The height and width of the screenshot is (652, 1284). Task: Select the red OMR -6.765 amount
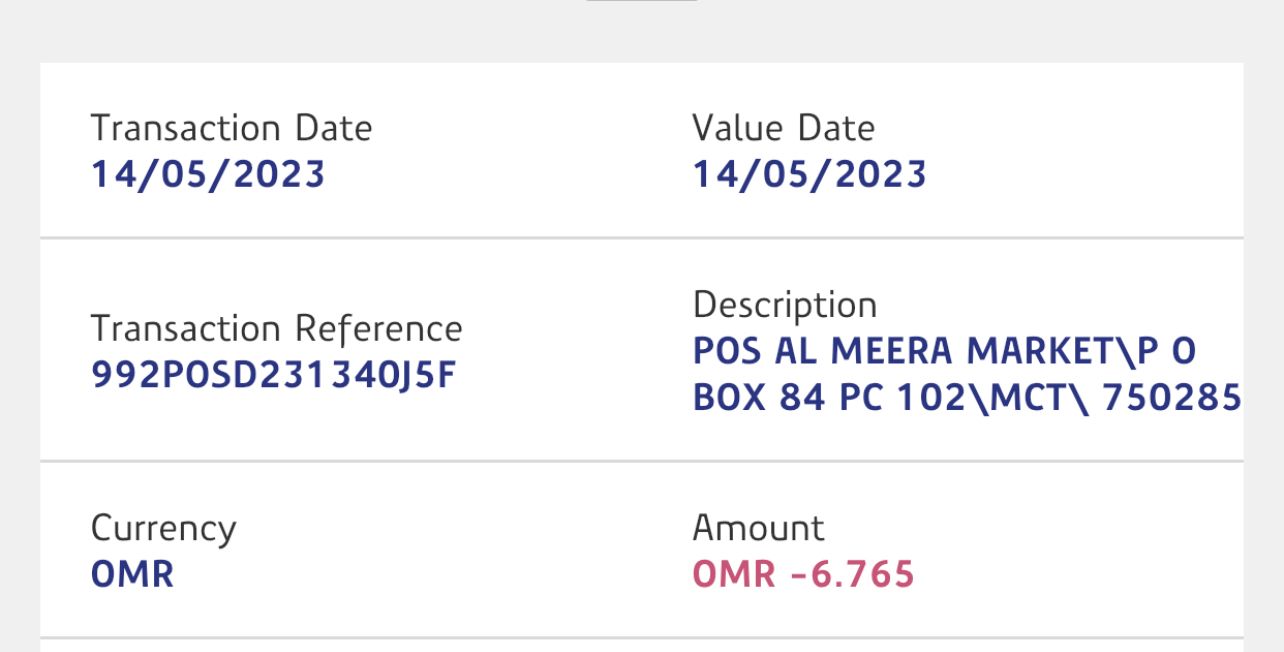click(803, 574)
